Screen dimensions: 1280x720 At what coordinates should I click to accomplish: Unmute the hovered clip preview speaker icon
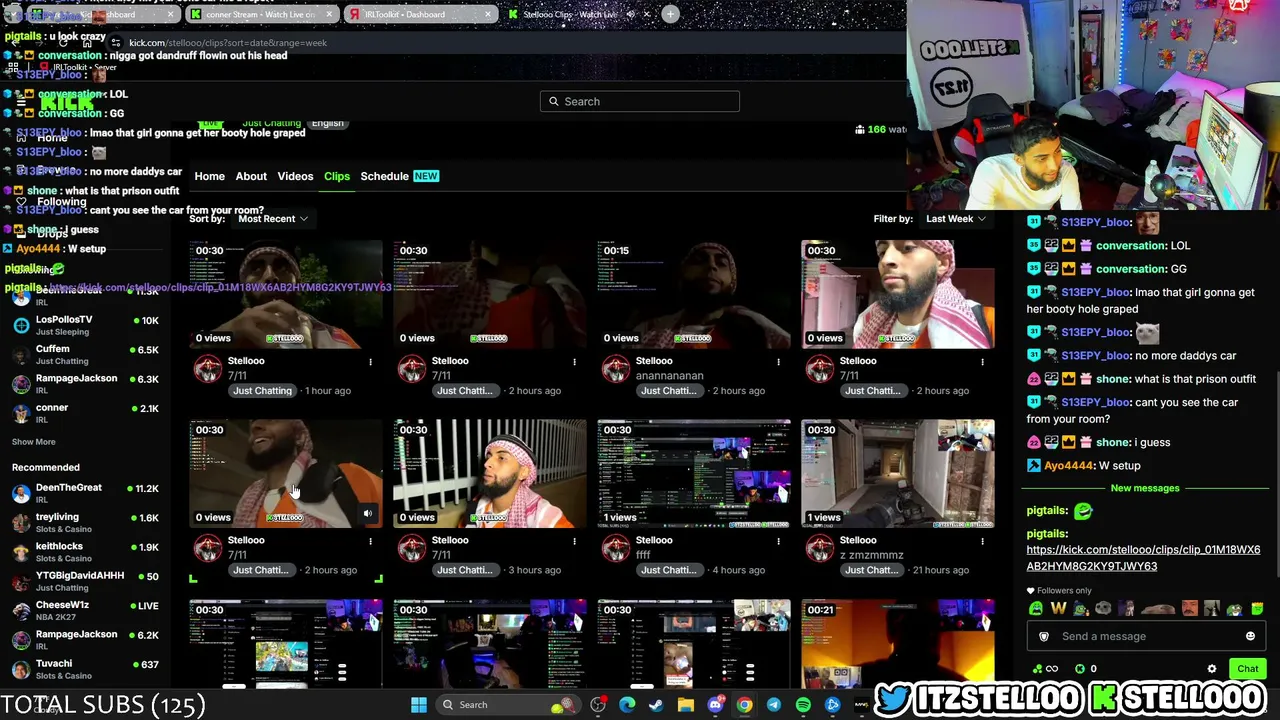coord(368,514)
